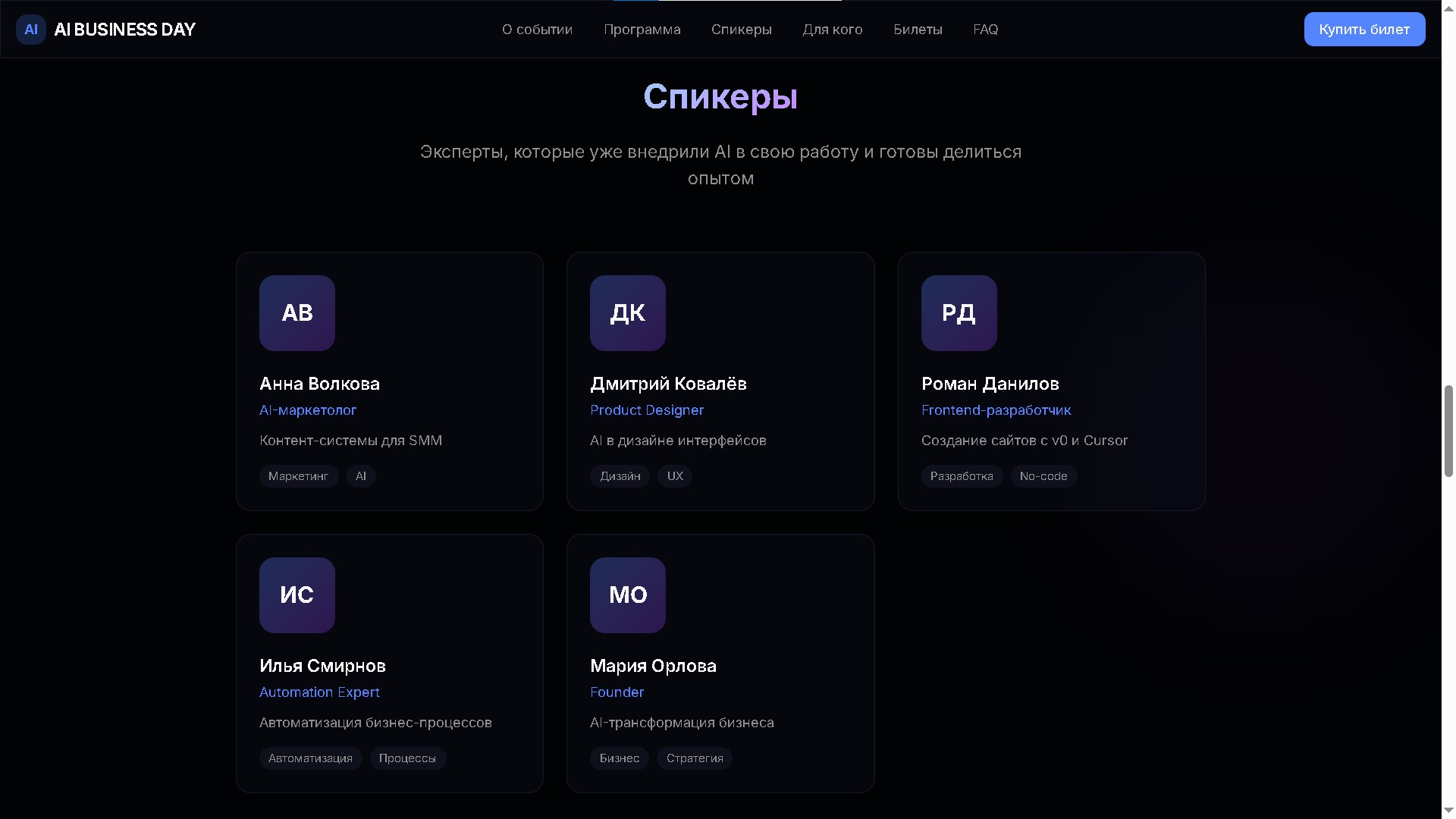Click the Спикеры section heading

(720, 97)
